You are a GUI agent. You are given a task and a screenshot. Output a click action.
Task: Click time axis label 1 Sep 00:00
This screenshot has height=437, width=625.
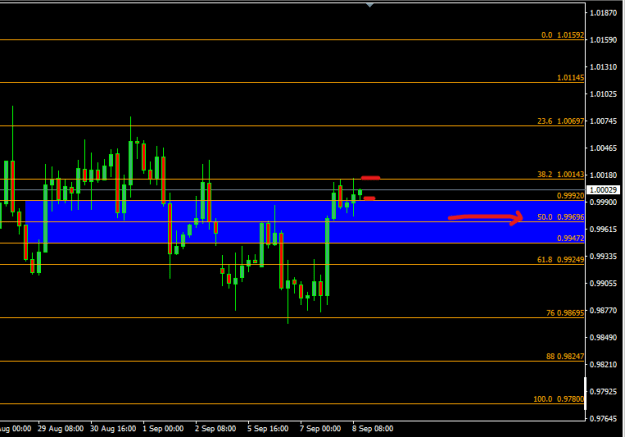[163, 429]
